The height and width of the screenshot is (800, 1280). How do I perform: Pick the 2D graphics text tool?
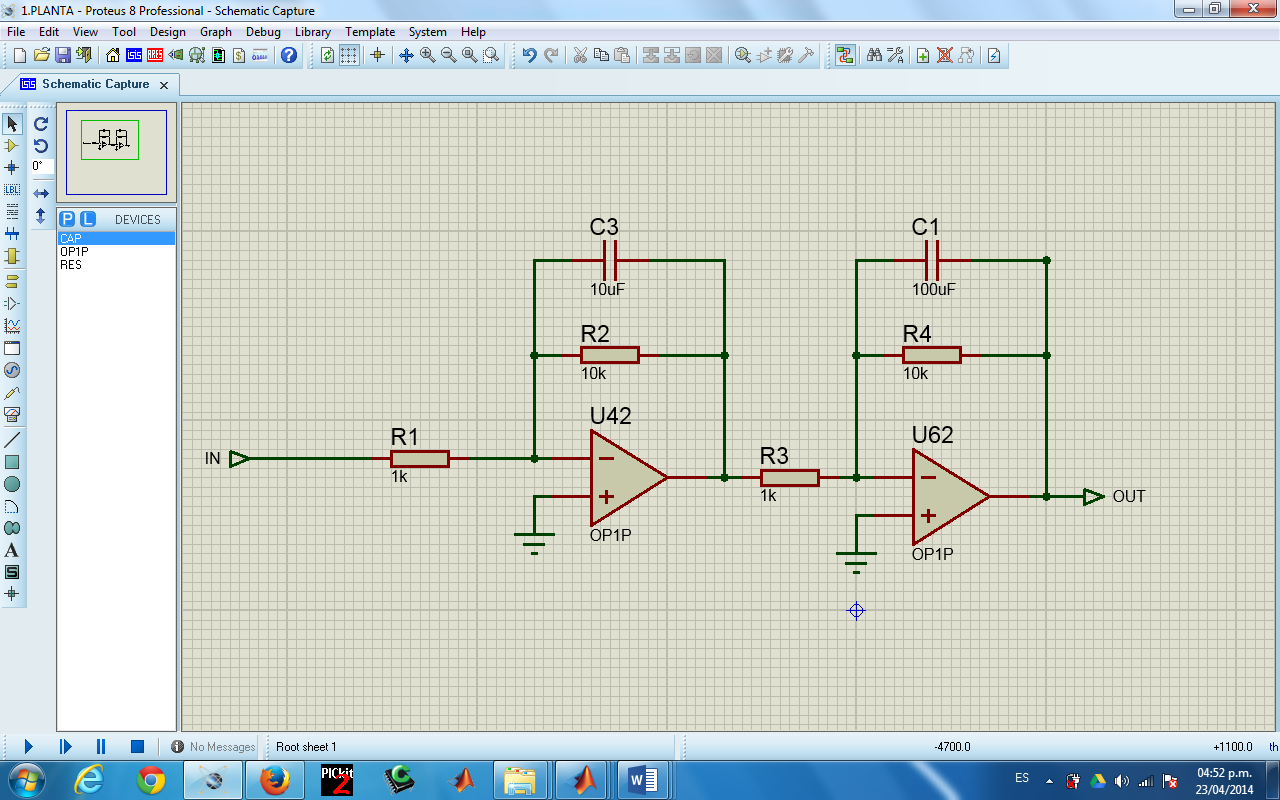(12, 550)
